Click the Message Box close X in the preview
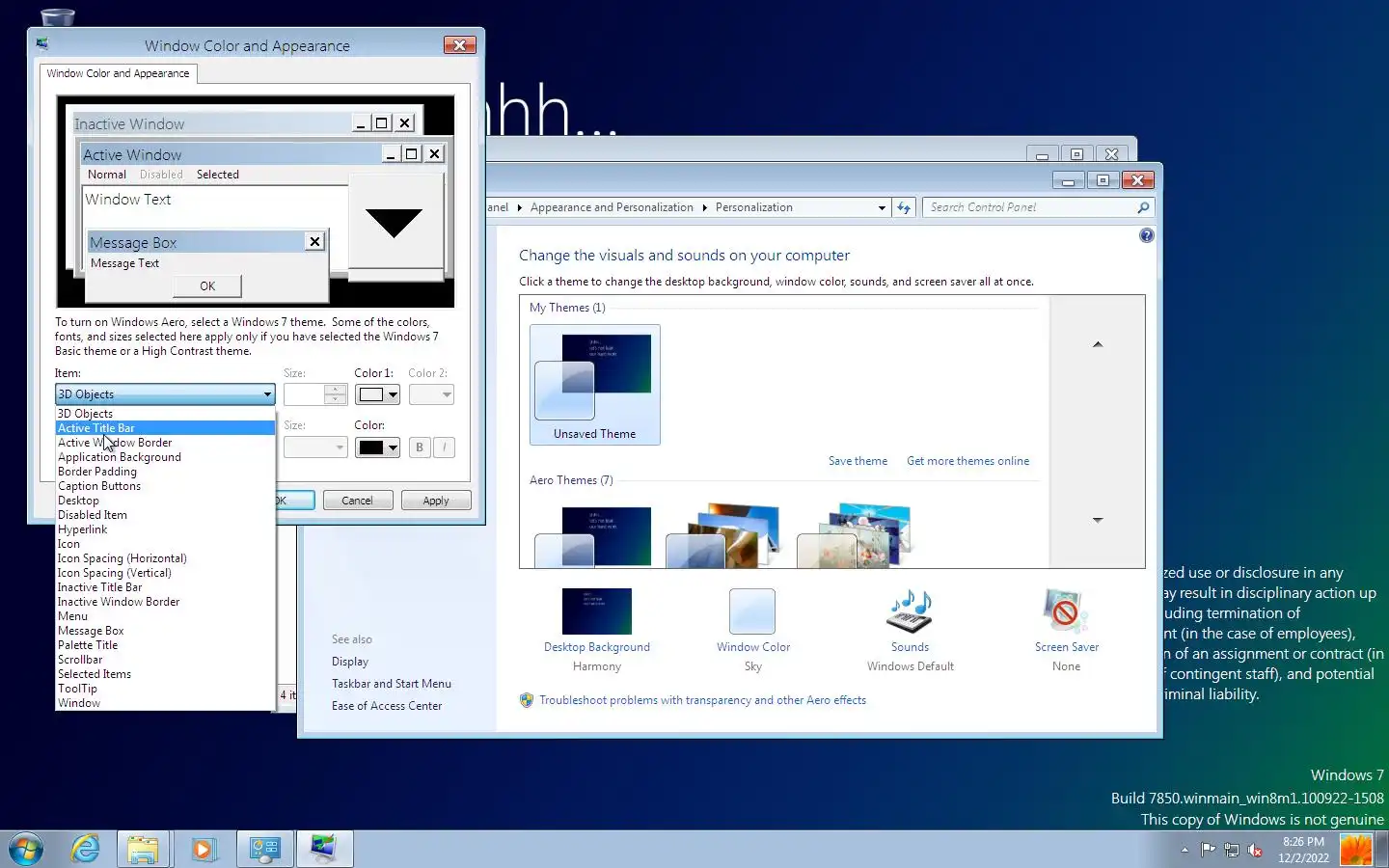 click(x=314, y=241)
